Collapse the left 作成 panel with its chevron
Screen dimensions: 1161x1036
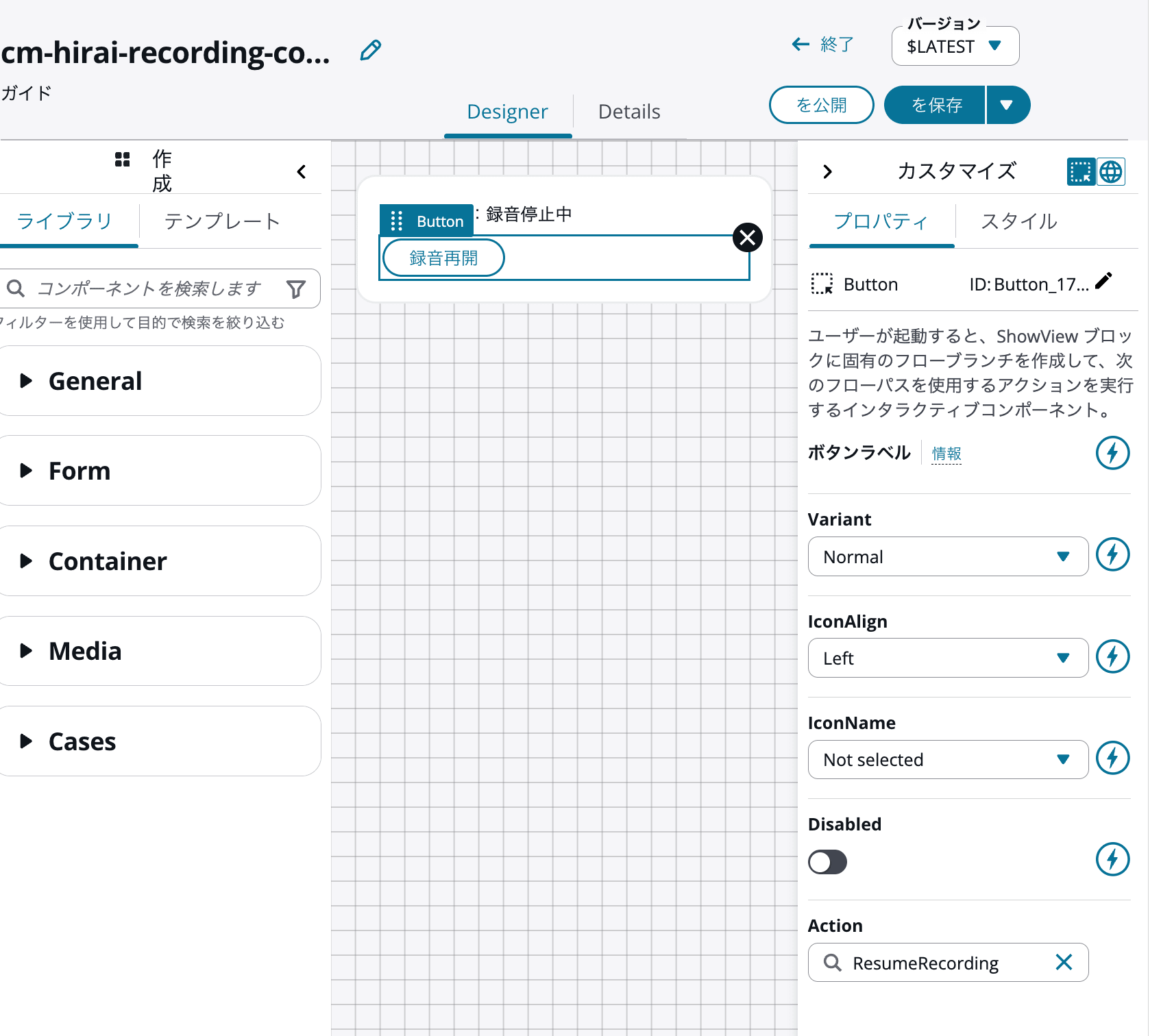click(x=302, y=172)
